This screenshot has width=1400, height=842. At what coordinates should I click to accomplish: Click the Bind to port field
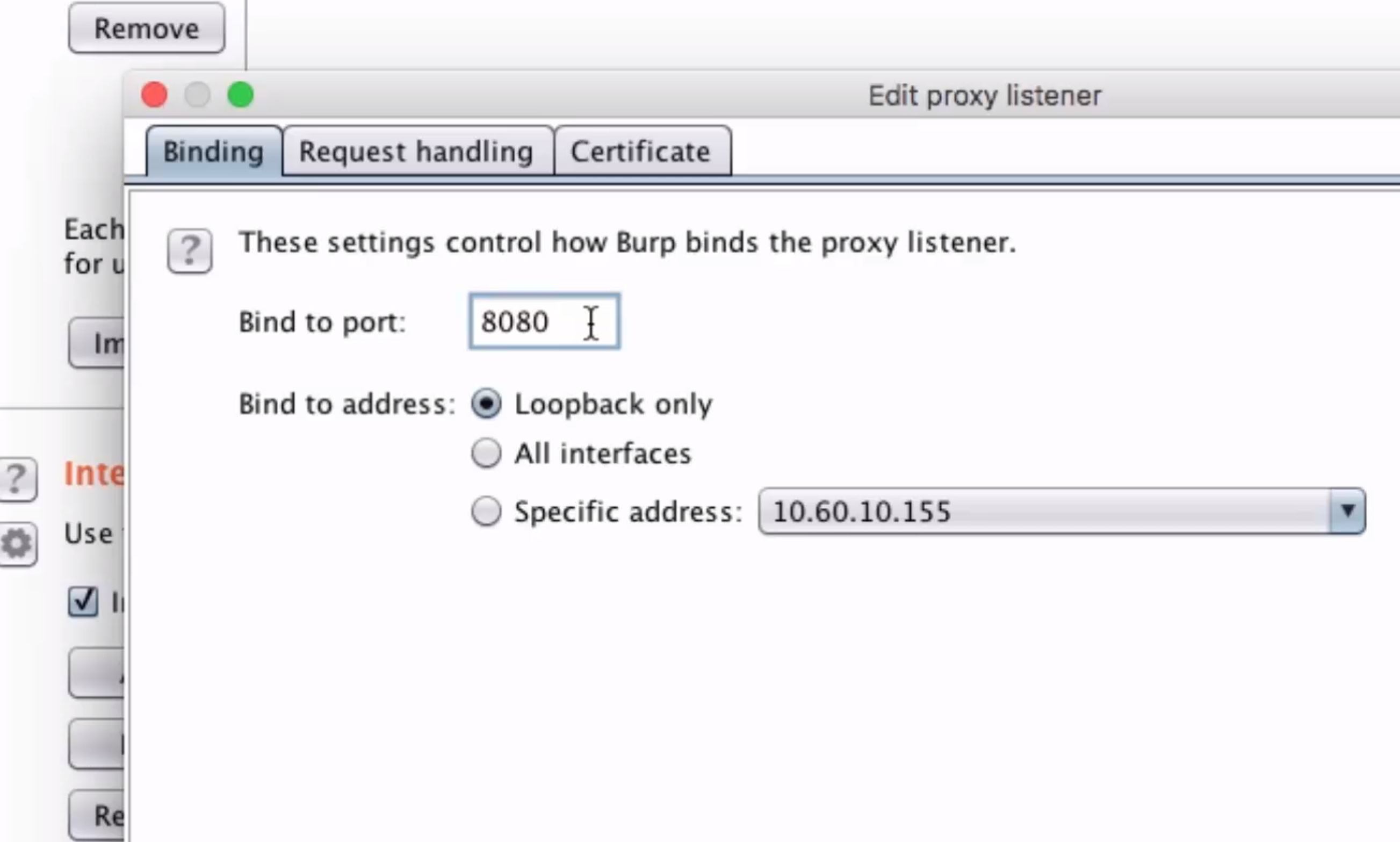point(545,322)
